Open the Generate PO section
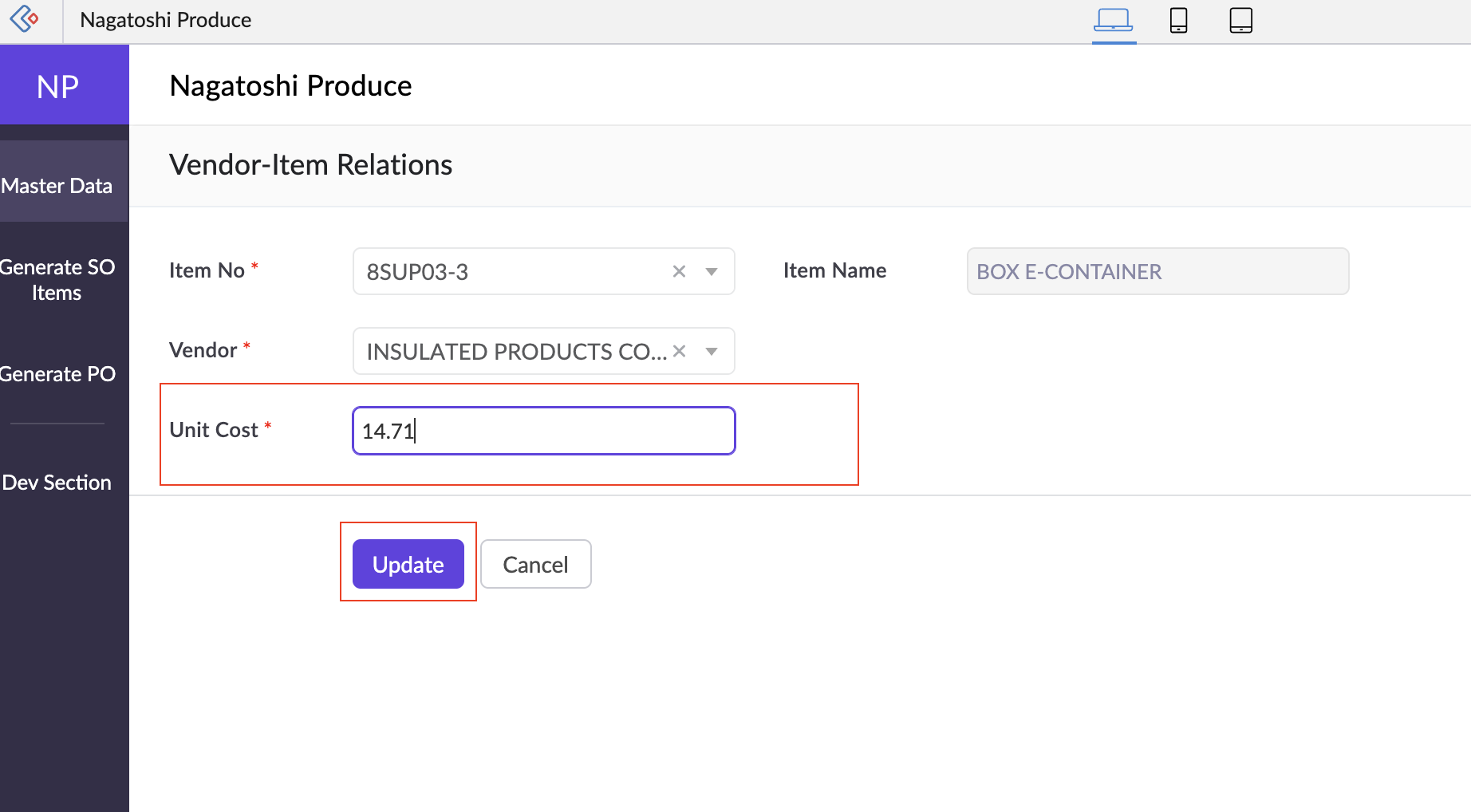 (x=57, y=374)
